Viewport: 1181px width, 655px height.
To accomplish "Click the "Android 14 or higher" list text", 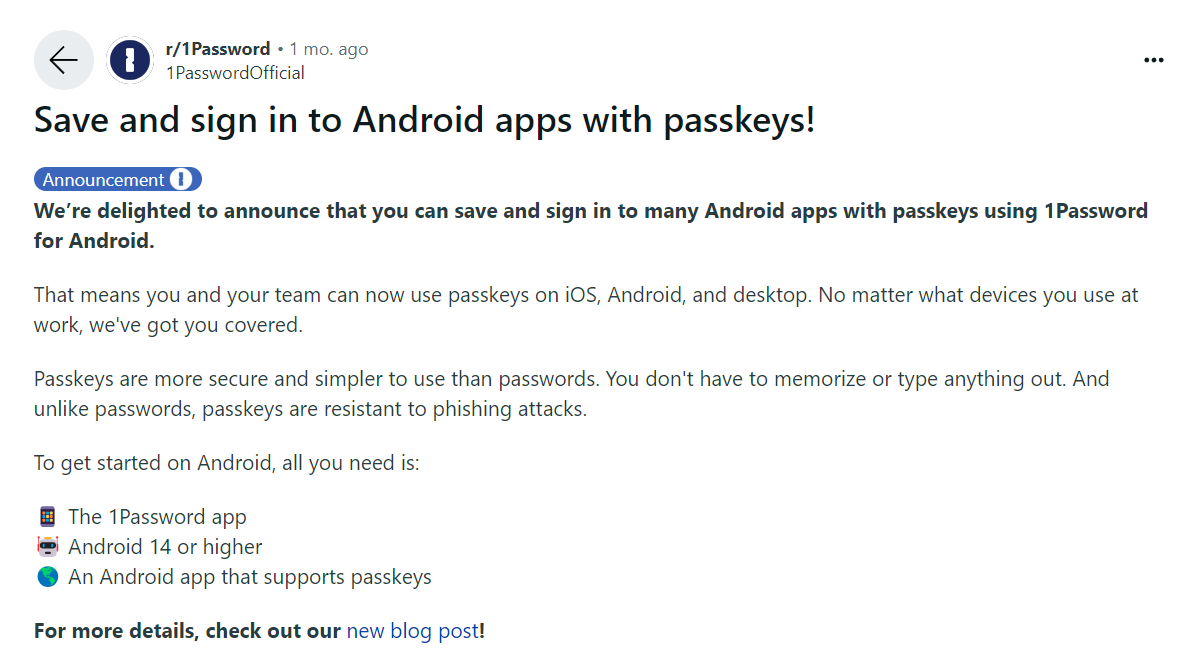I will (165, 547).
